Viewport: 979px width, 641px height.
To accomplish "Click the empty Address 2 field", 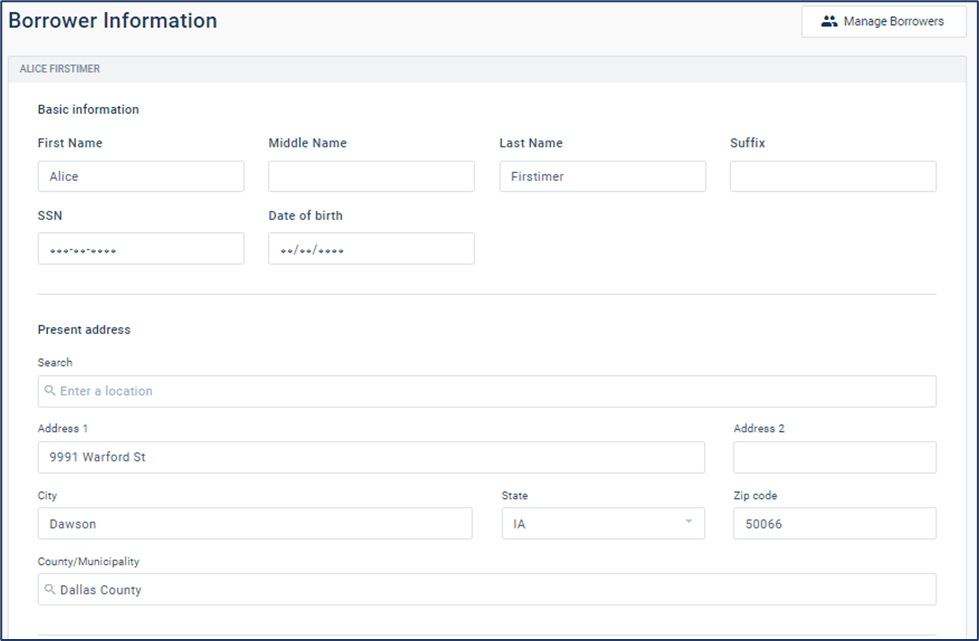I will point(835,458).
